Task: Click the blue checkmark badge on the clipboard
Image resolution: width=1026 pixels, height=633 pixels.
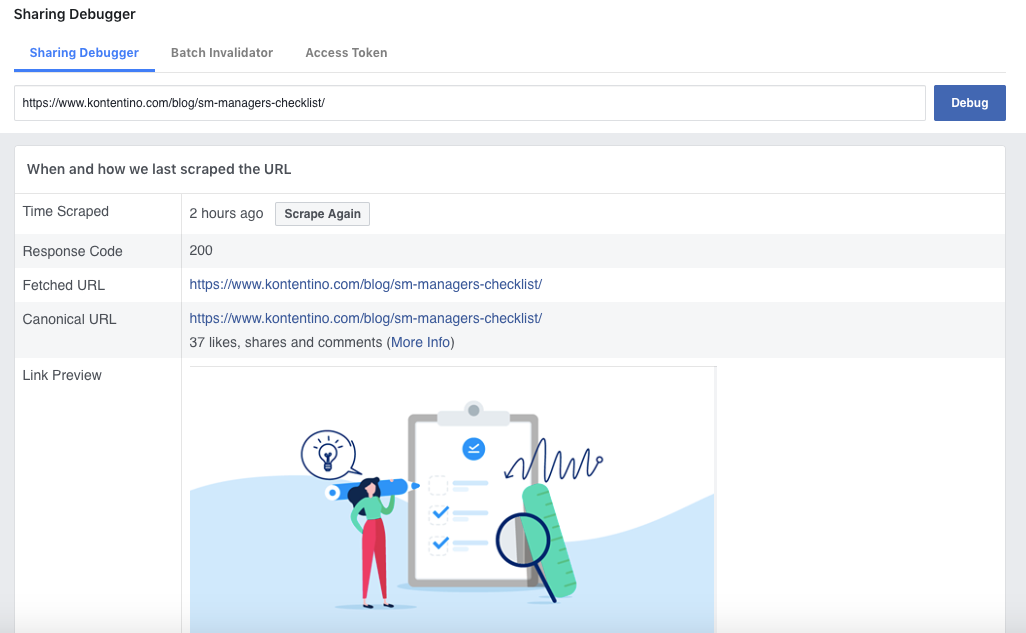Action: (471, 449)
